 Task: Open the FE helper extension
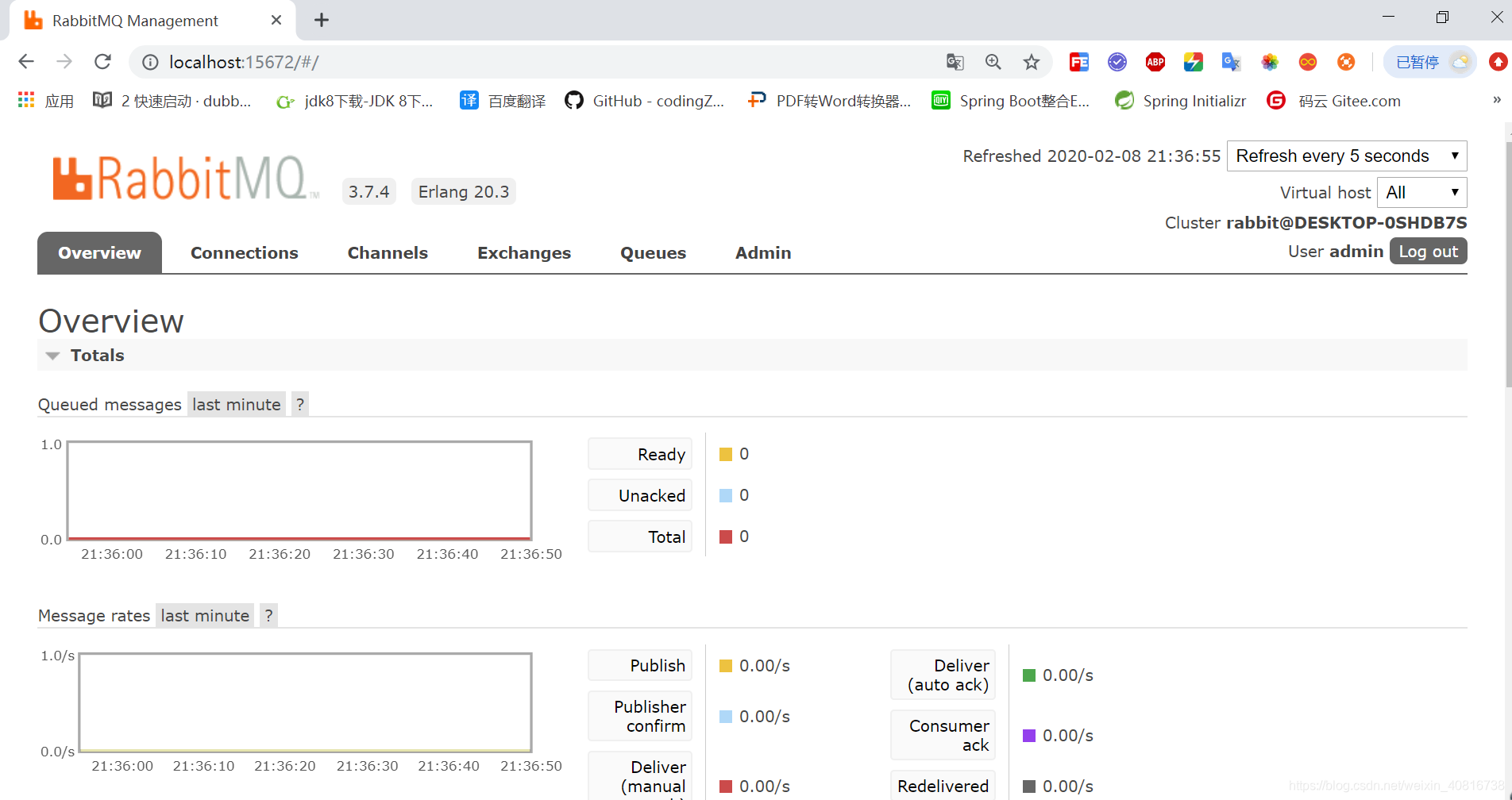coord(1079,62)
